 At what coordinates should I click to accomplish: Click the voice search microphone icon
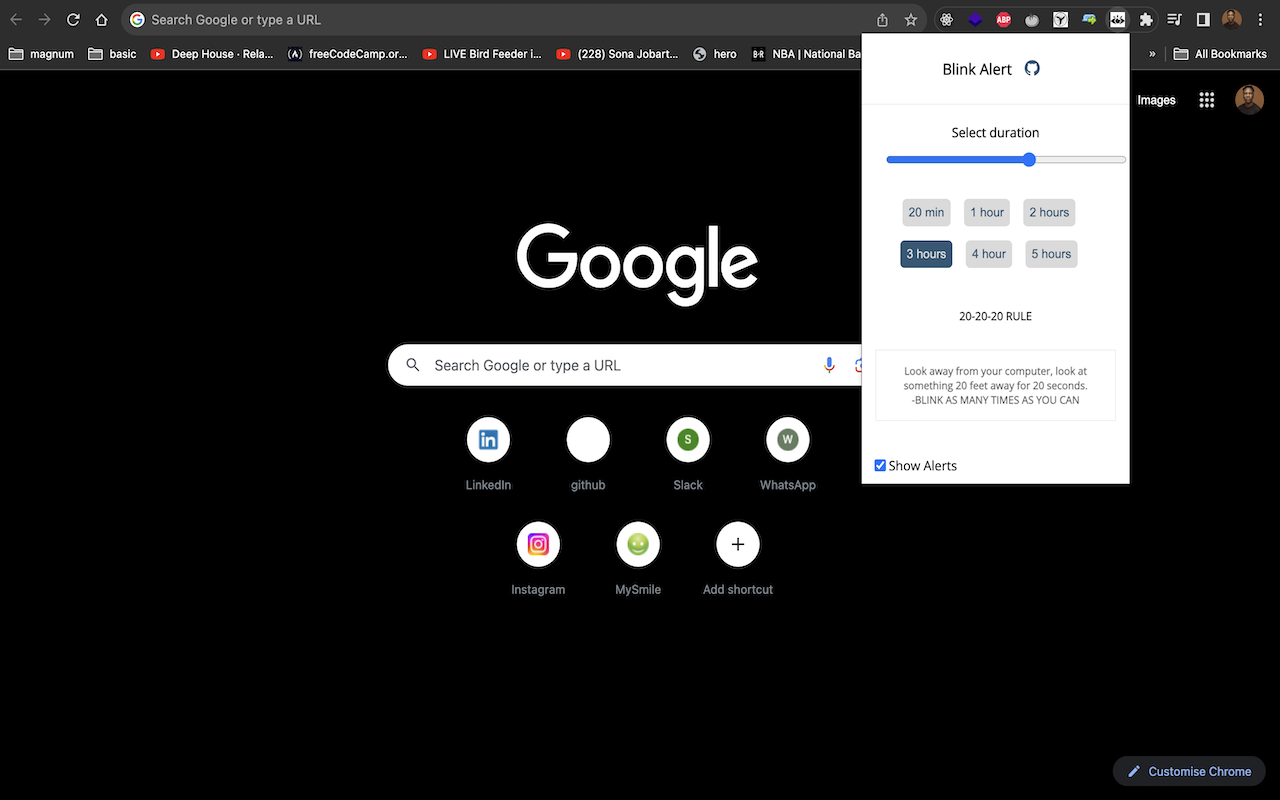point(829,365)
